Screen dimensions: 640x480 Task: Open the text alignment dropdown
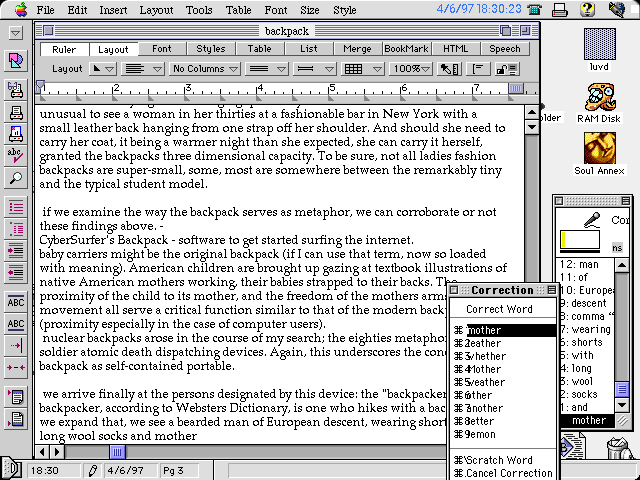[143, 69]
